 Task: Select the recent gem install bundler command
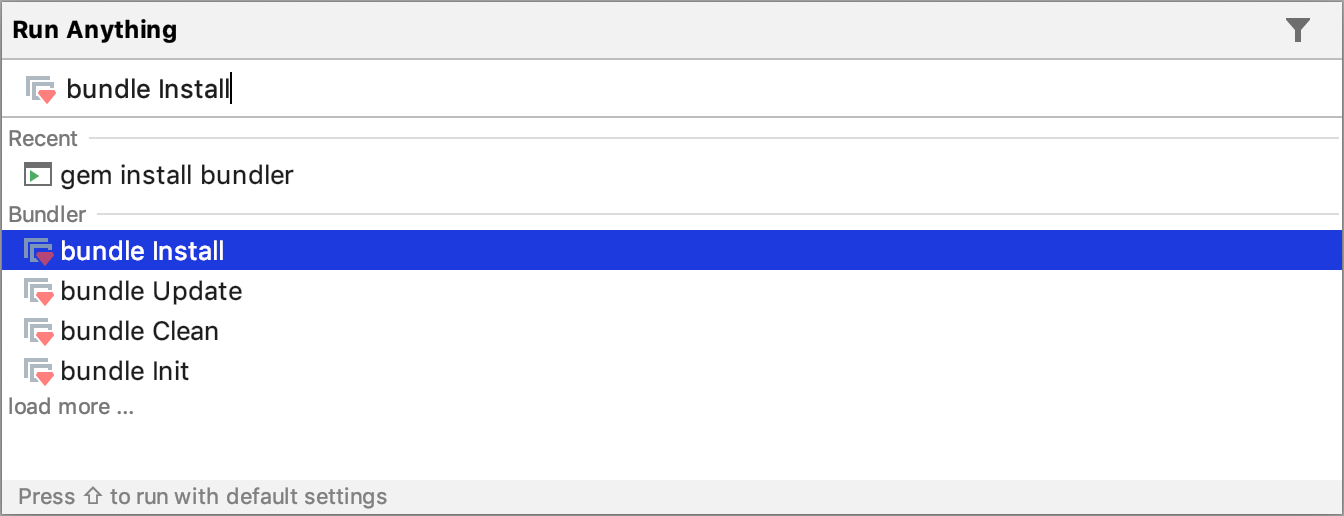tap(177, 176)
